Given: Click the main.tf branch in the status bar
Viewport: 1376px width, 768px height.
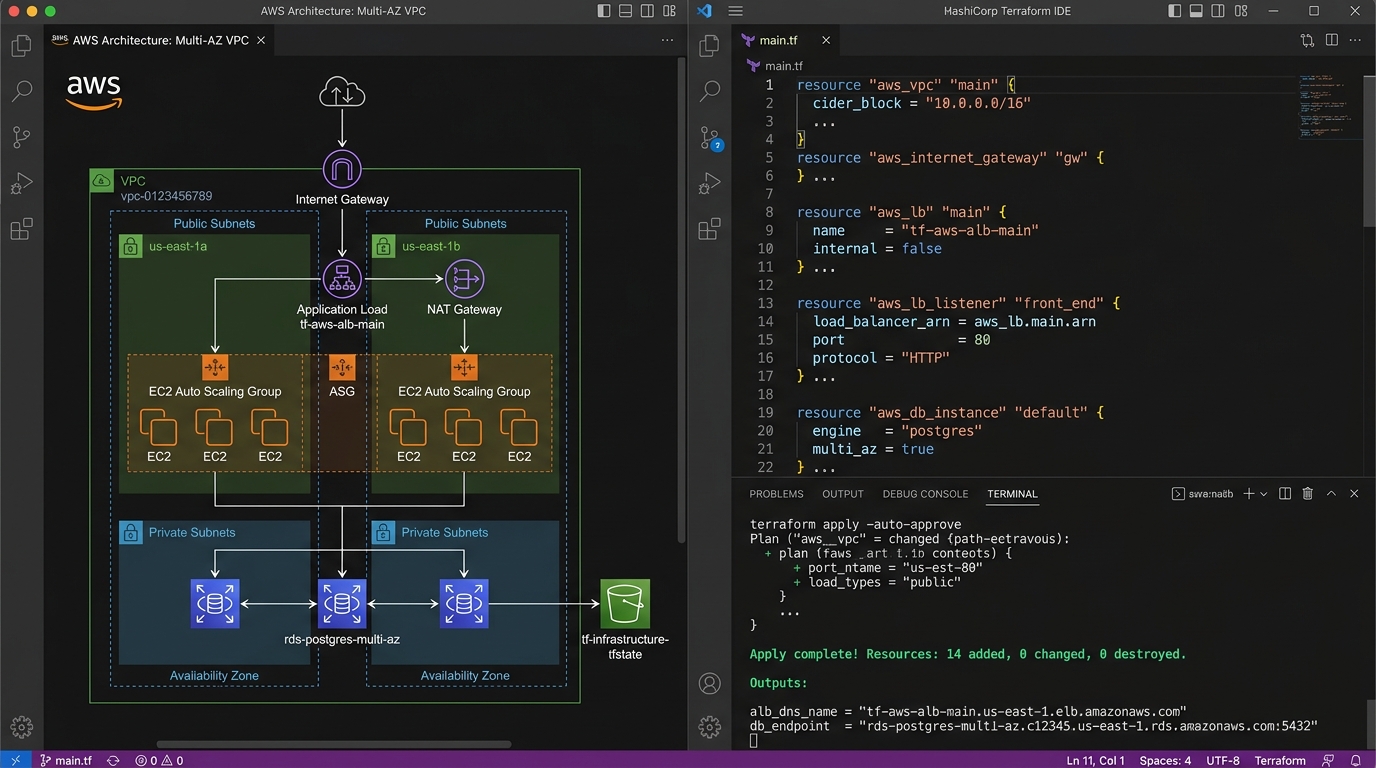Looking at the screenshot, I should pyautogui.click(x=66, y=760).
